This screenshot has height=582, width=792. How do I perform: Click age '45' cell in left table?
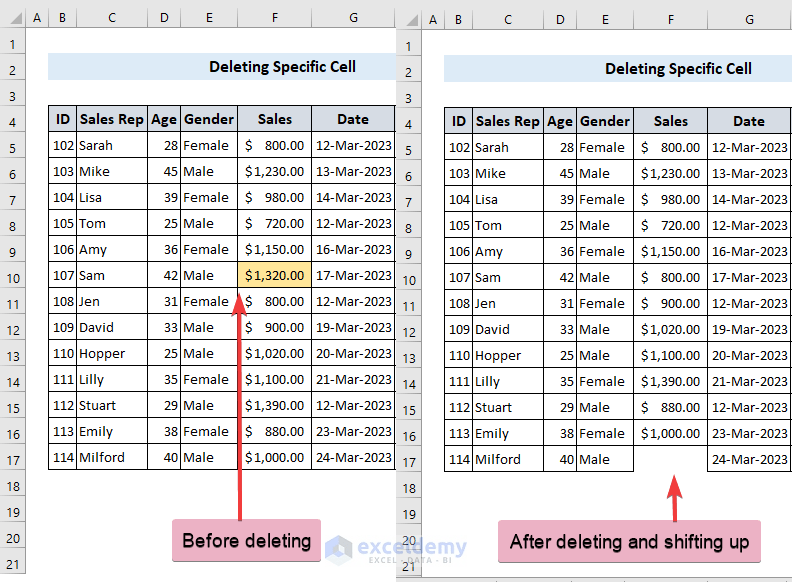point(164,171)
